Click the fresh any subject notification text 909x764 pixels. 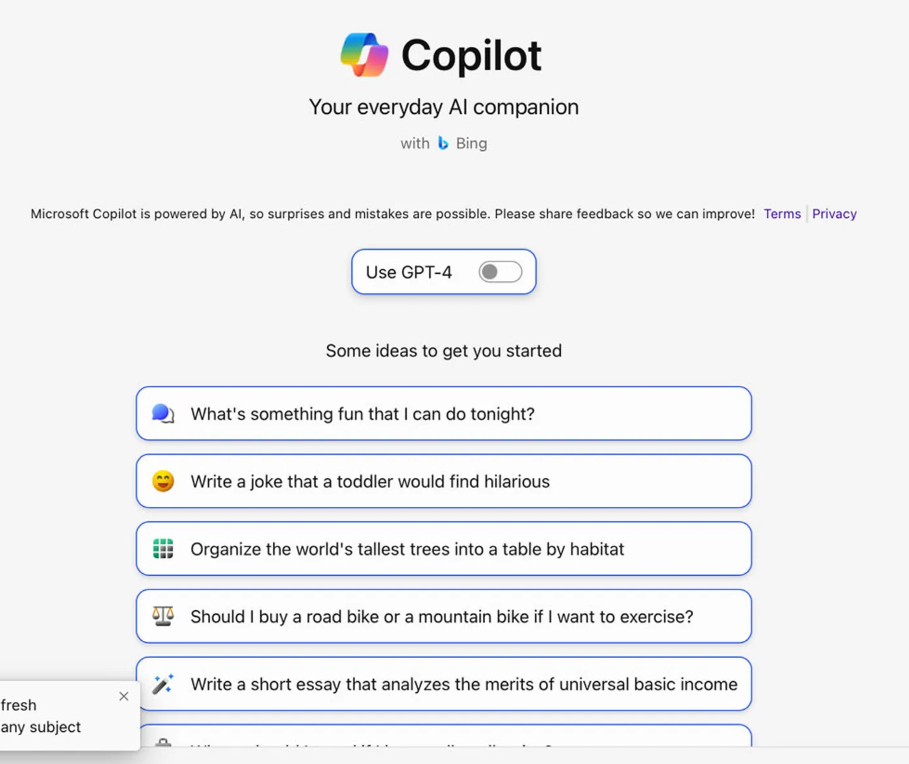pos(41,716)
